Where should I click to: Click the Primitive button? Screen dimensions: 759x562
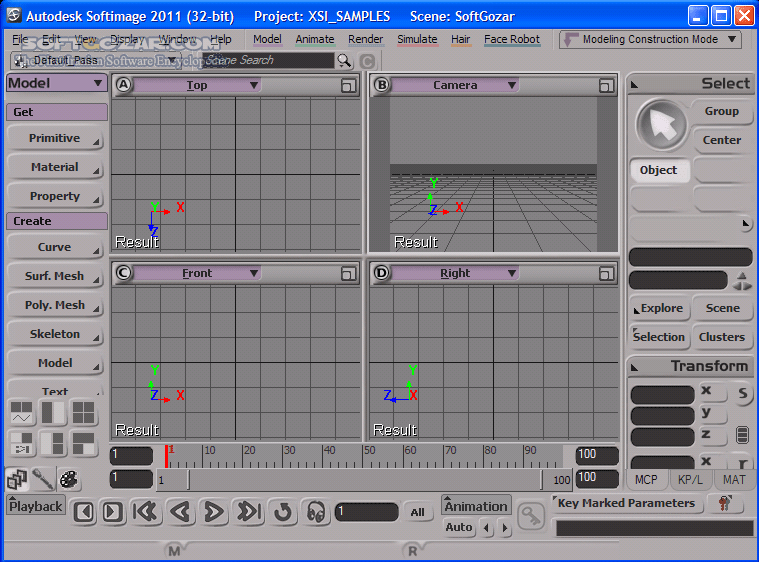(x=55, y=138)
